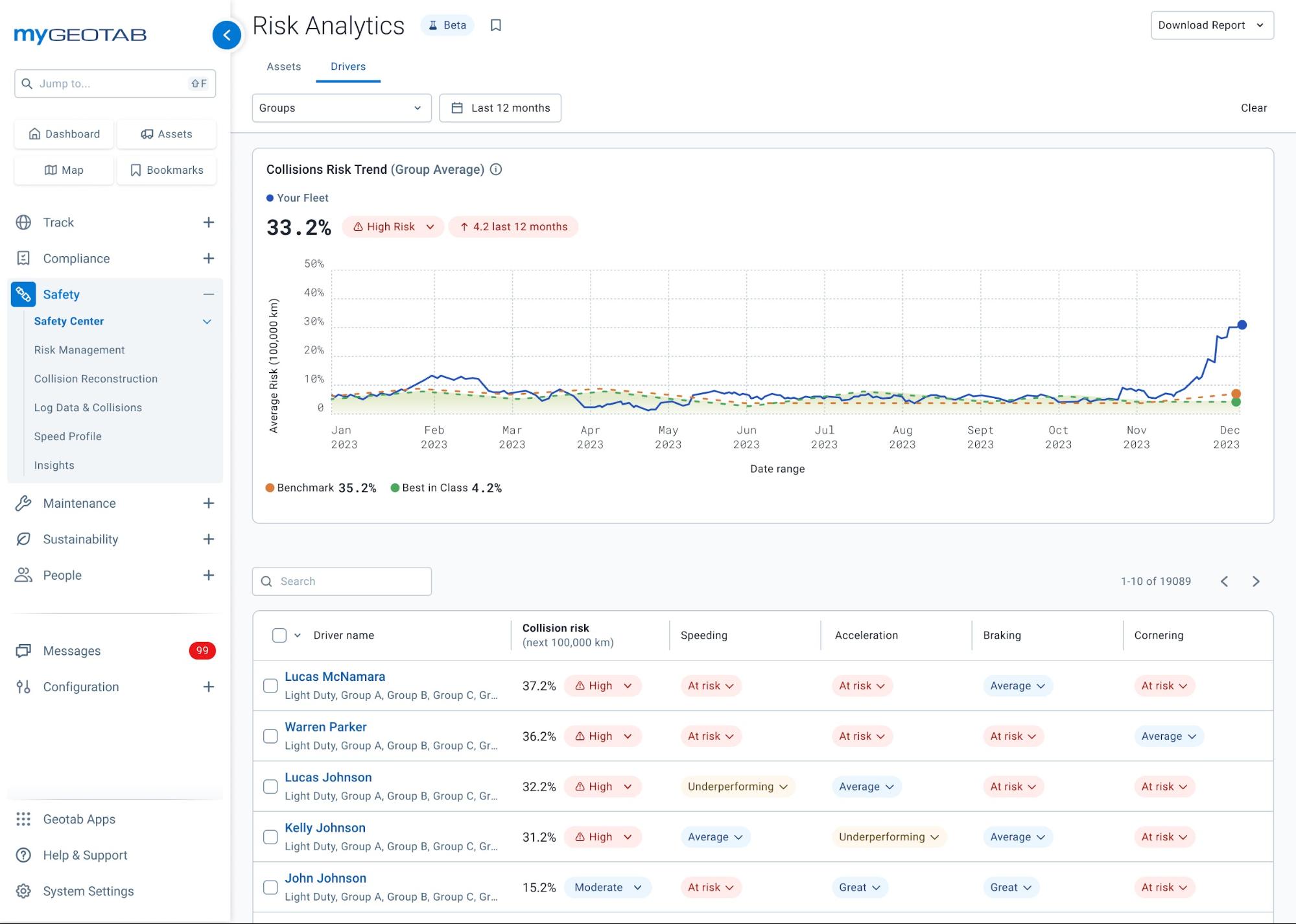Open the Map view
1296x924 pixels.
(x=64, y=170)
